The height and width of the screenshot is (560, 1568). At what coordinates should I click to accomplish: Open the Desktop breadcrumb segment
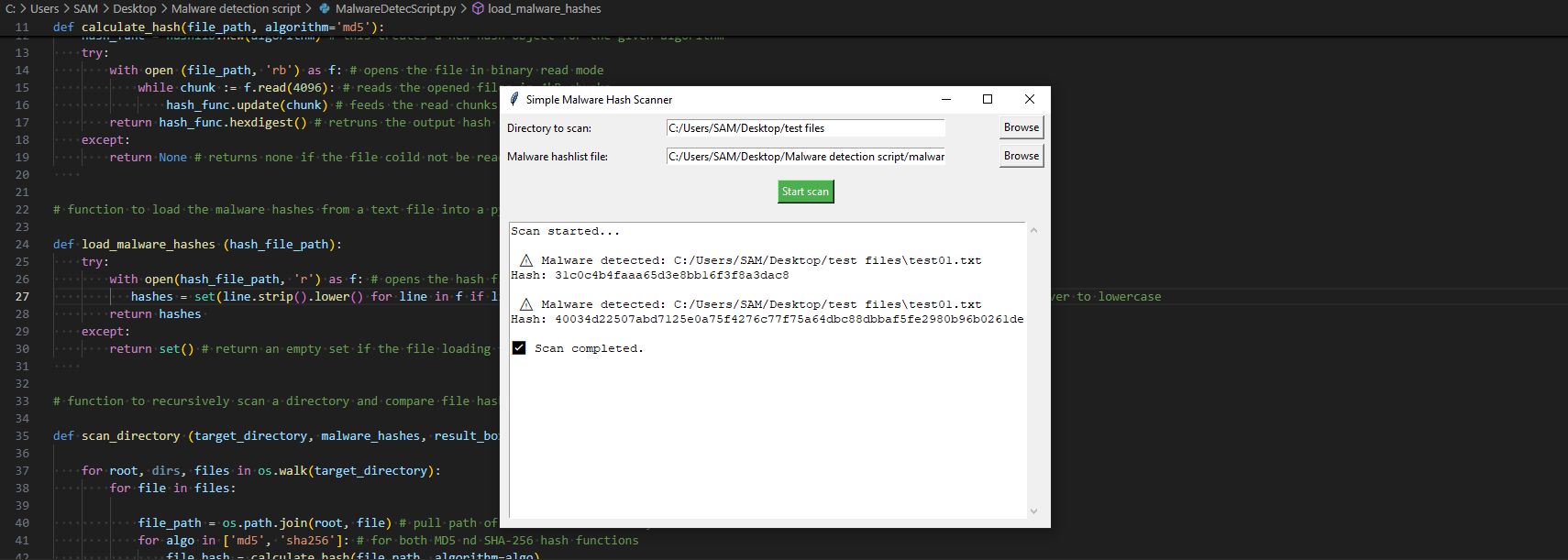(134, 8)
